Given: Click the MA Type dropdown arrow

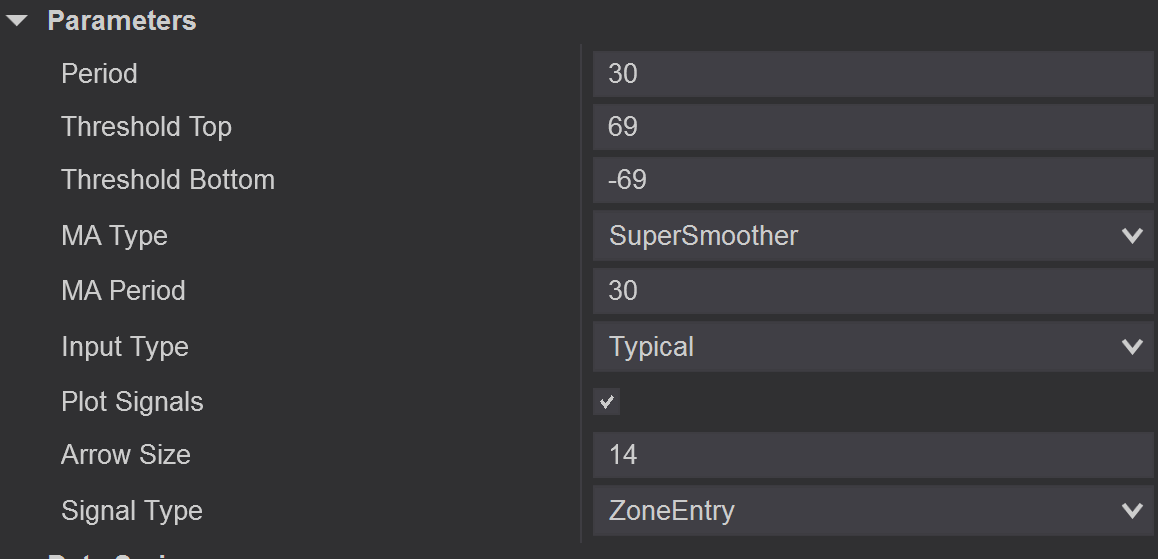Looking at the screenshot, I should coord(1132,236).
